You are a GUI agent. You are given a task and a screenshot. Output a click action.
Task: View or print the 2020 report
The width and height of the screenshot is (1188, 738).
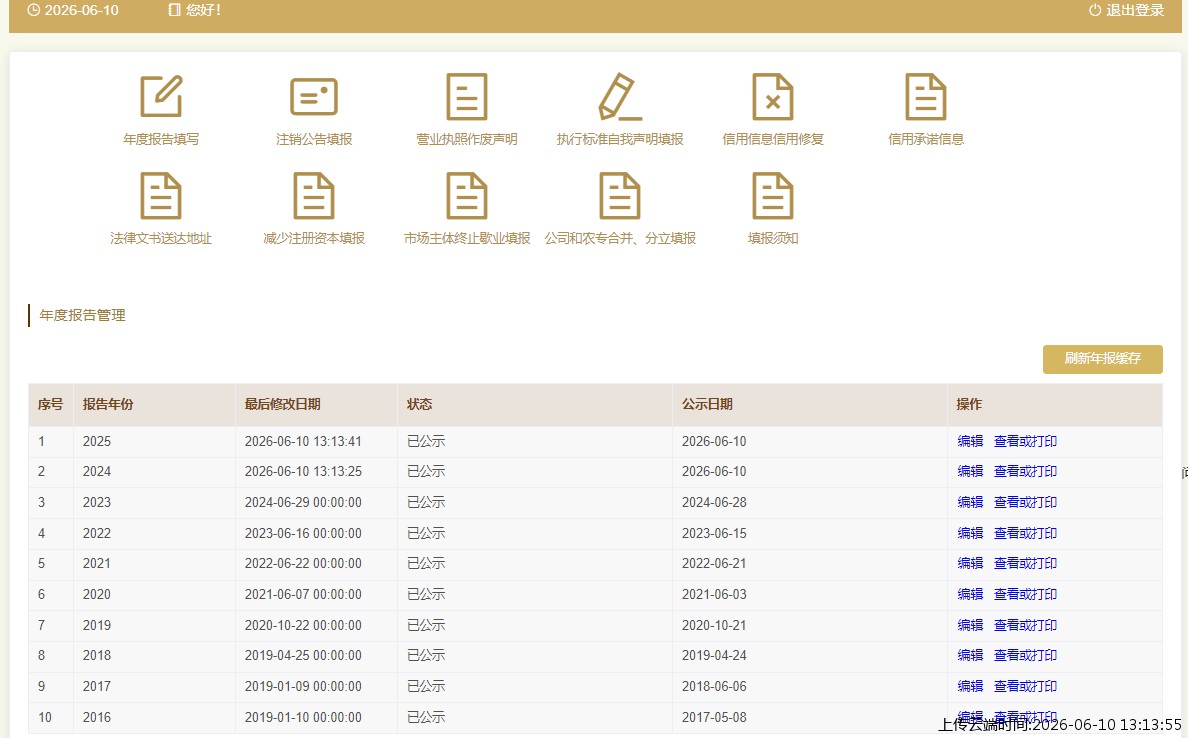1025,595
